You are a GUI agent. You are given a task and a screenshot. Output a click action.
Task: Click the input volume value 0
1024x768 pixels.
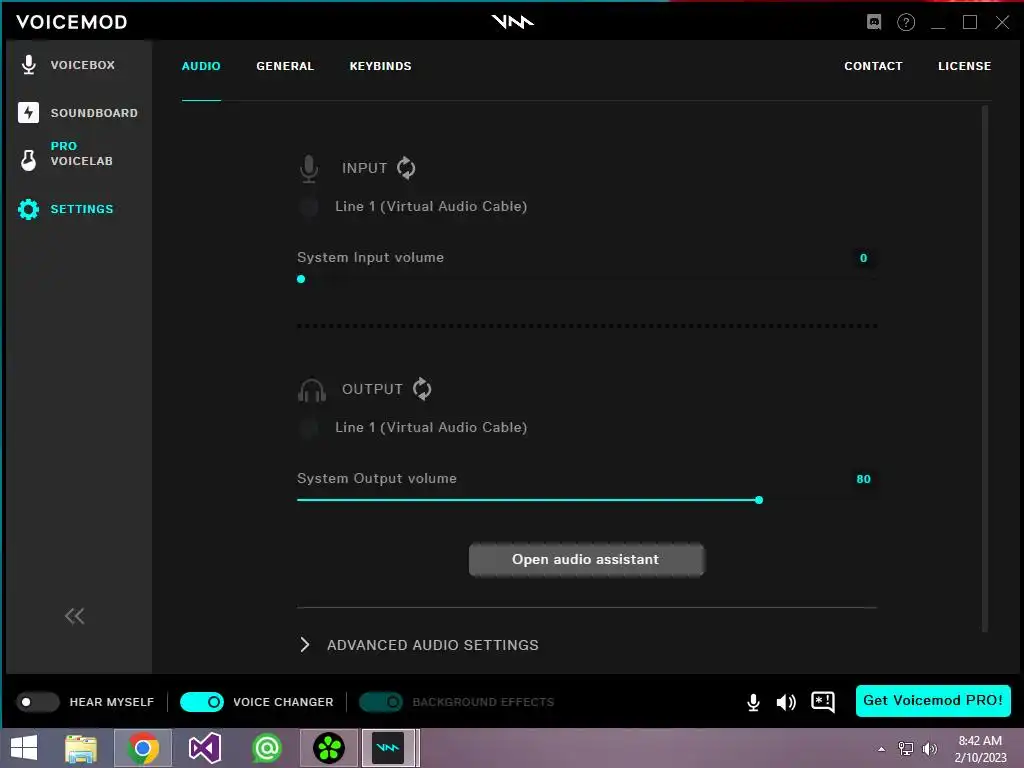[x=863, y=258]
